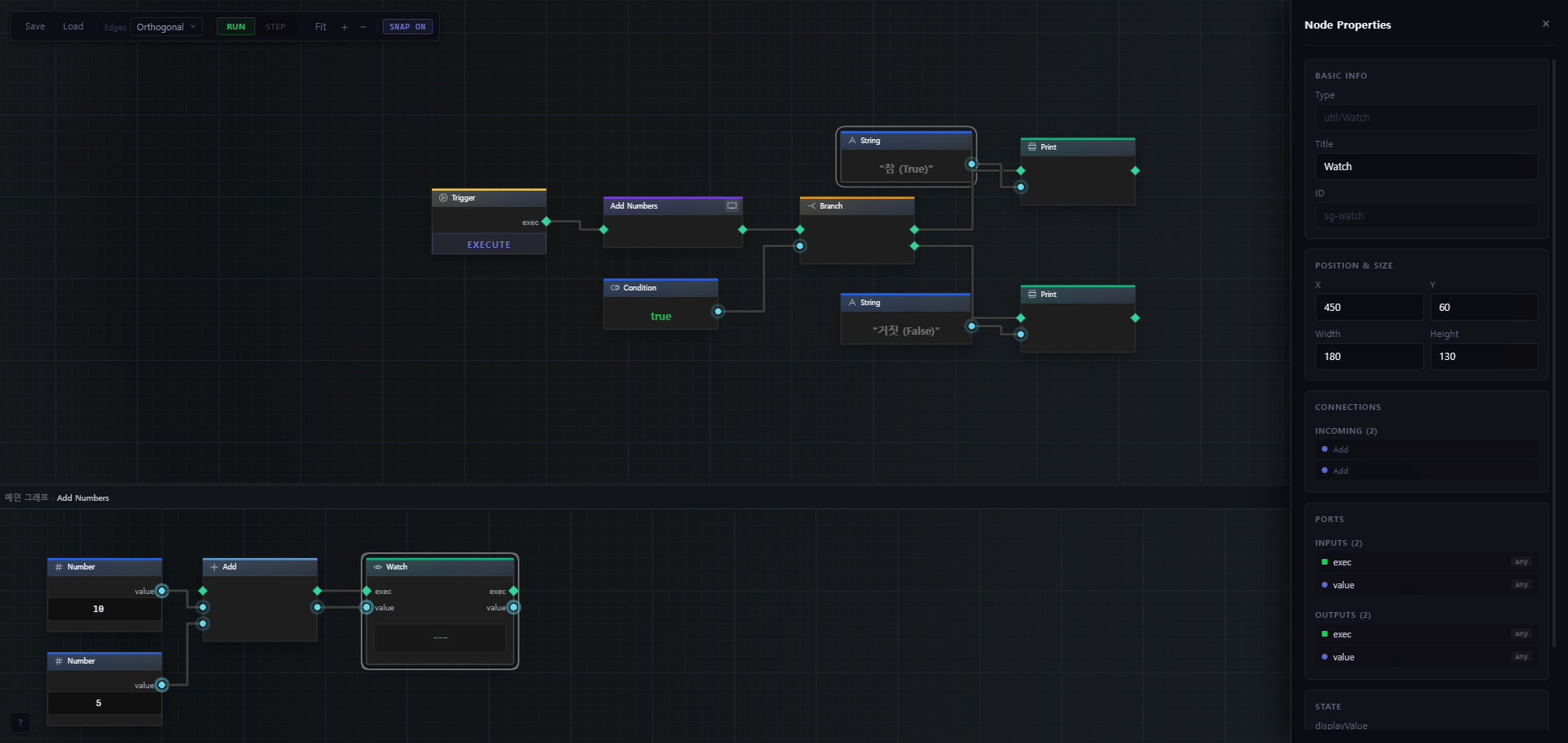Select the Watch node title bar
The image size is (1568, 743).
click(440, 567)
